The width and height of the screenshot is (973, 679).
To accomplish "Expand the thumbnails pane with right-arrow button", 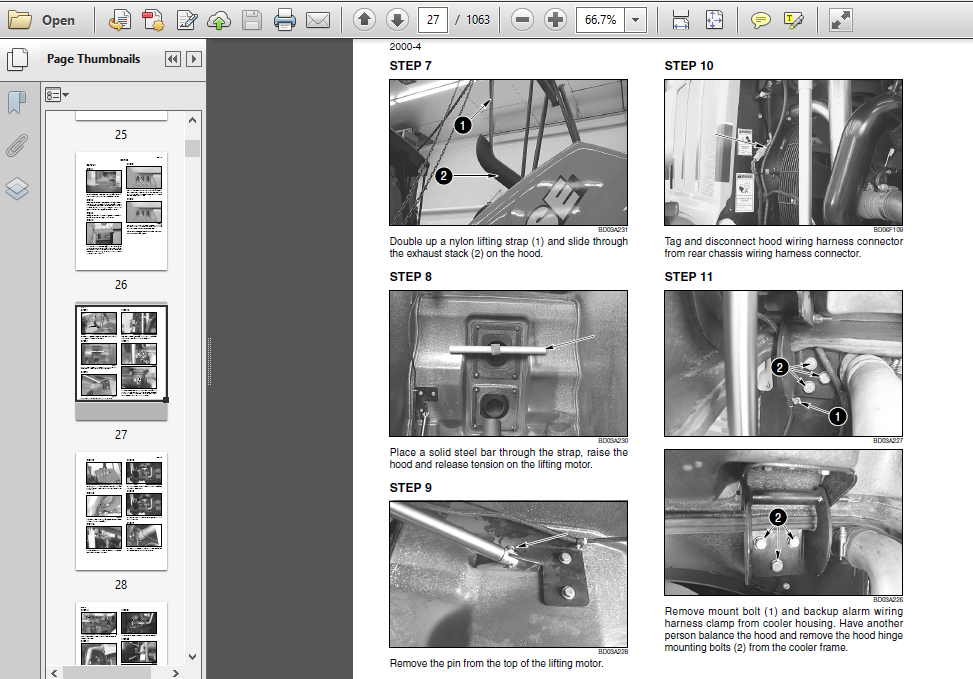I will (194, 59).
